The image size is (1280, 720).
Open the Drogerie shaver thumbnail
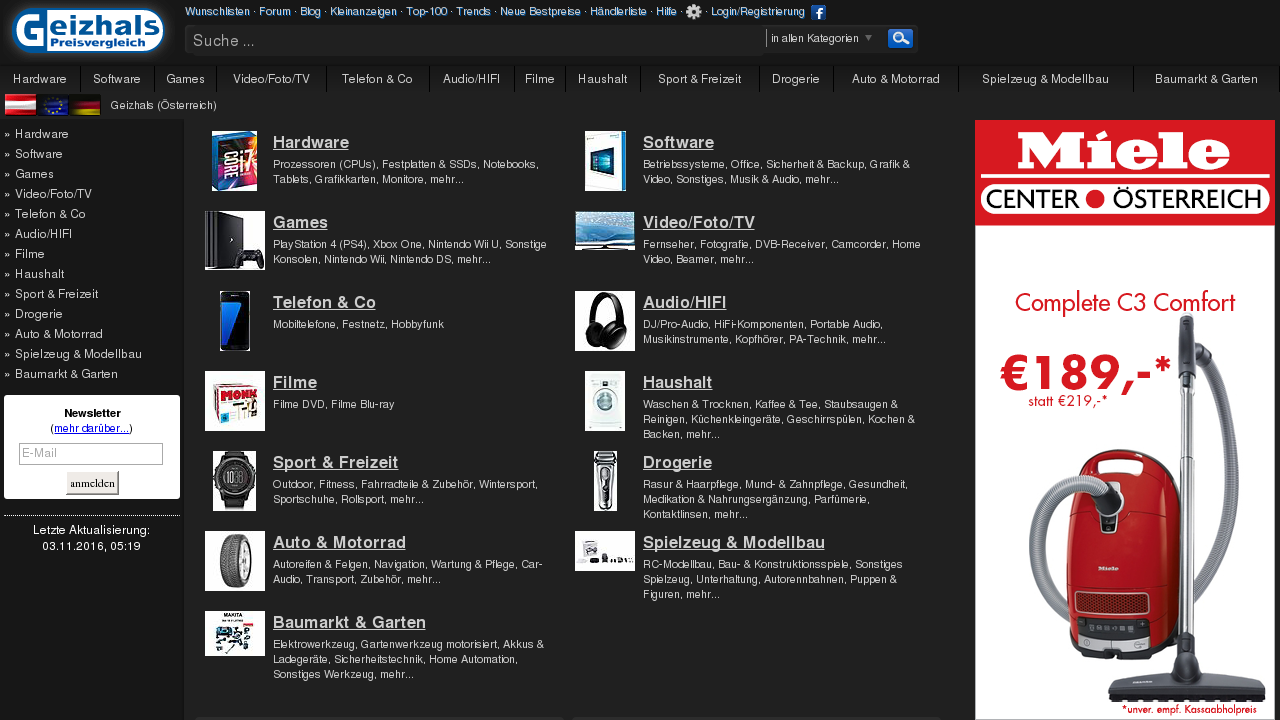pyautogui.click(x=605, y=481)
